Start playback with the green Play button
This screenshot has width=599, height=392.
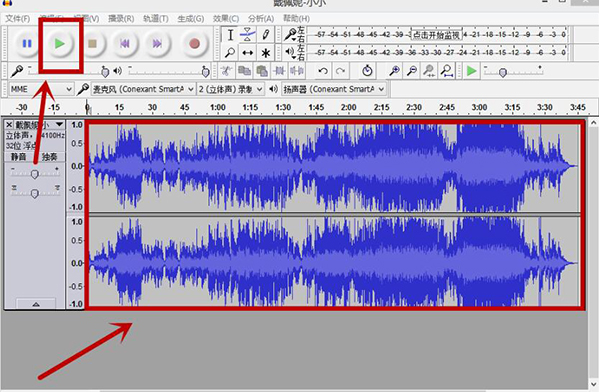coord(60,44)
